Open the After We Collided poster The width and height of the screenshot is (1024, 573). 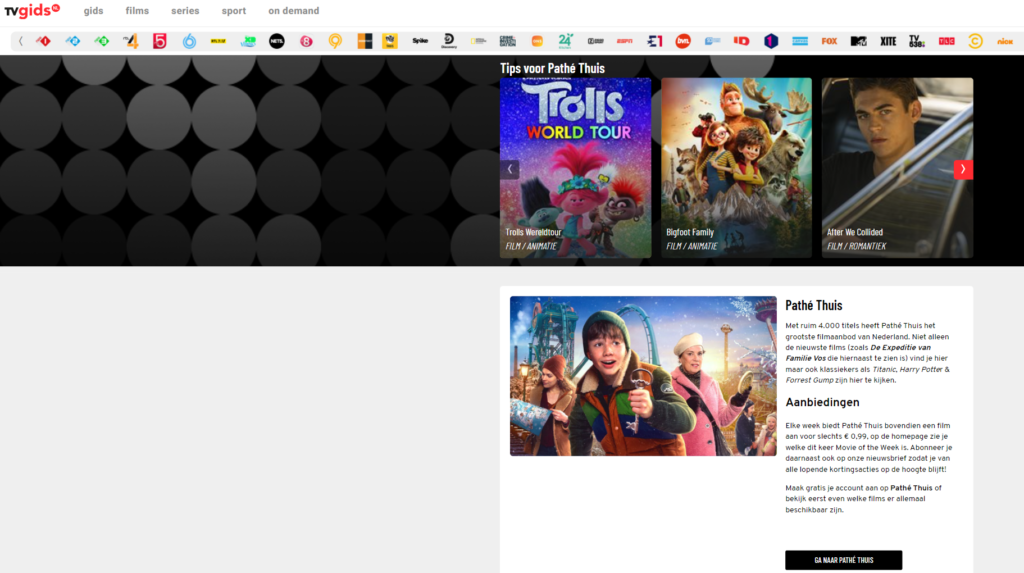click(x=897, y=168)
